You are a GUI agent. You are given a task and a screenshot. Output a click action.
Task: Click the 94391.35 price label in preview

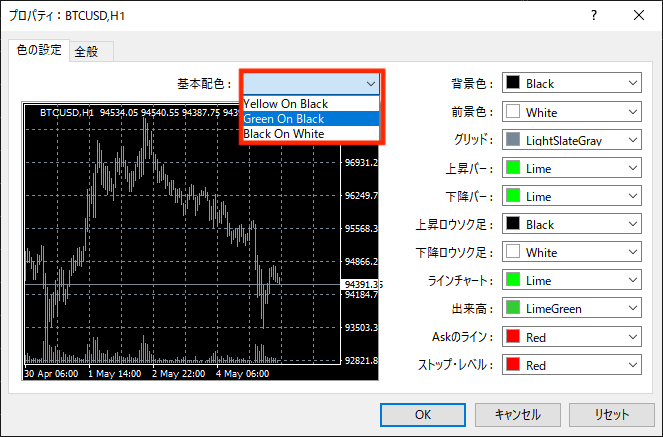click(364, 284)
